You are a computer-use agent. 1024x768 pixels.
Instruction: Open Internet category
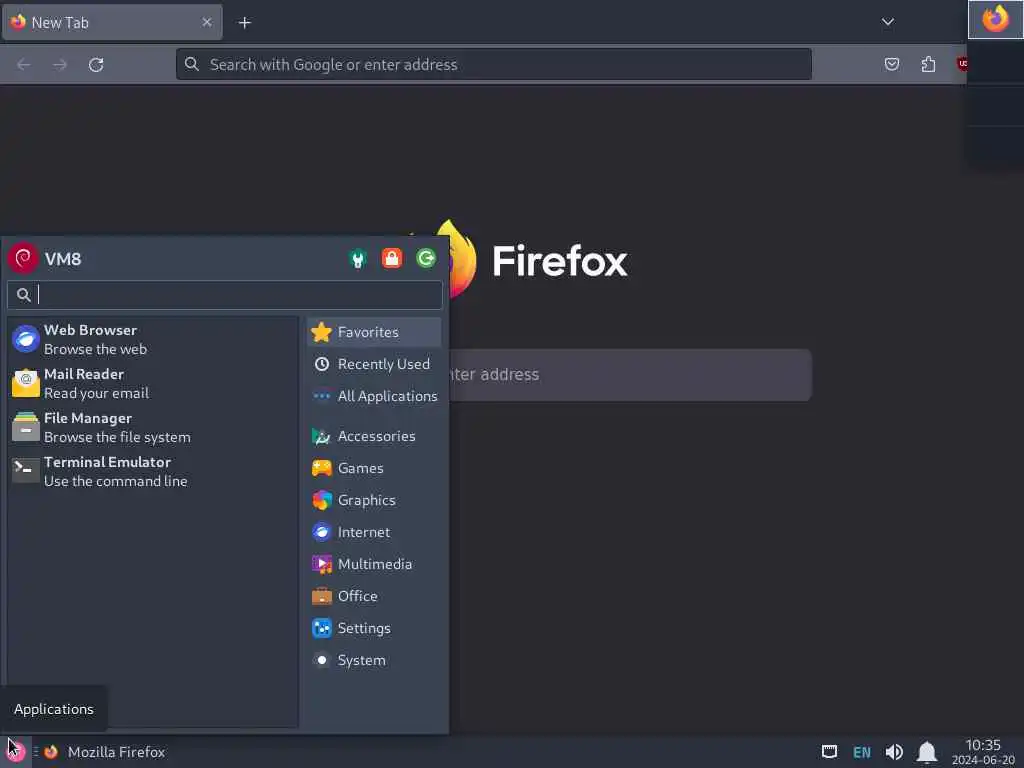(374, 532)
